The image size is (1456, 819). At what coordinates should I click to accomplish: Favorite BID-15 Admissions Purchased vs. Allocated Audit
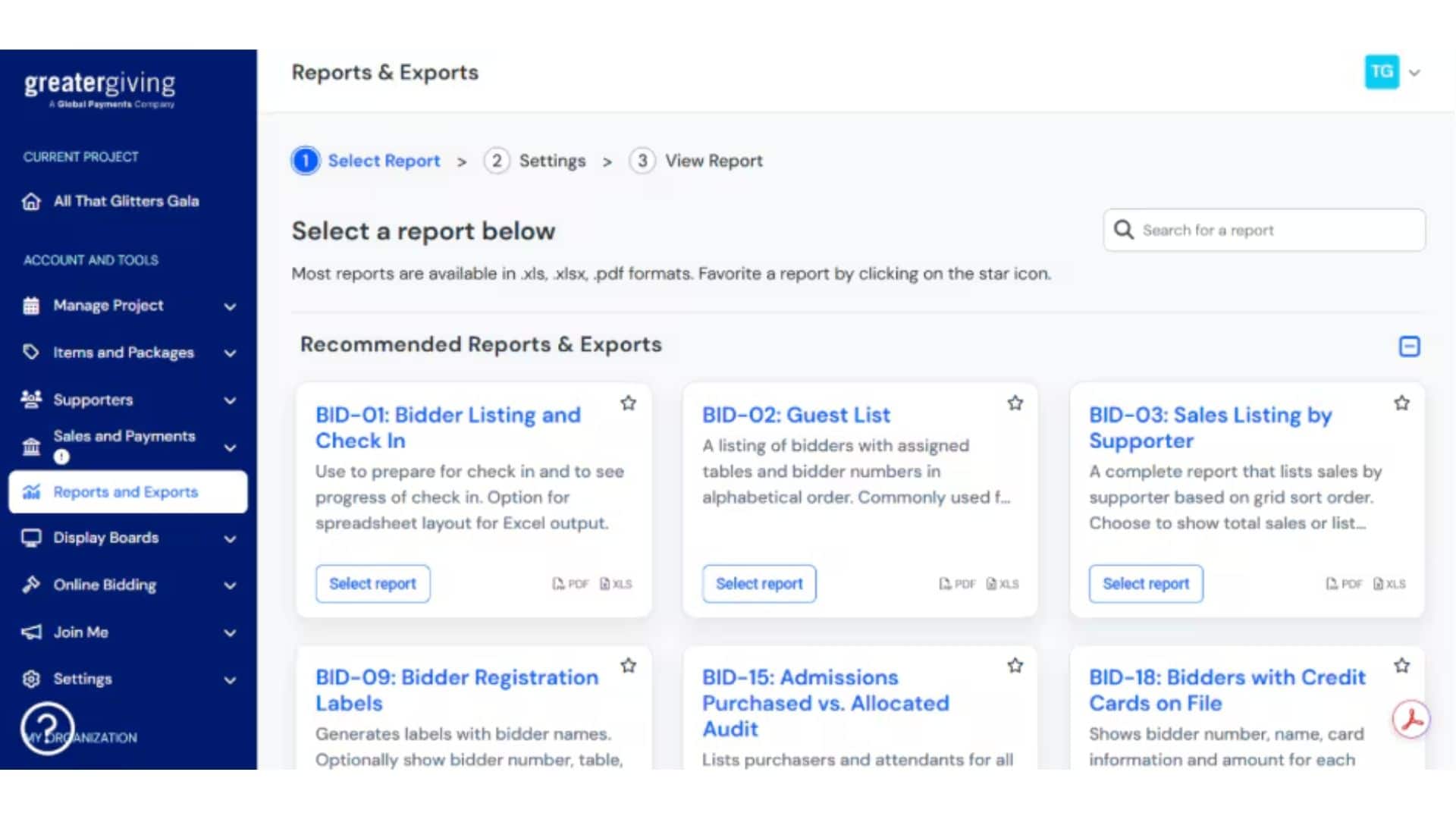coord(1015,666)
